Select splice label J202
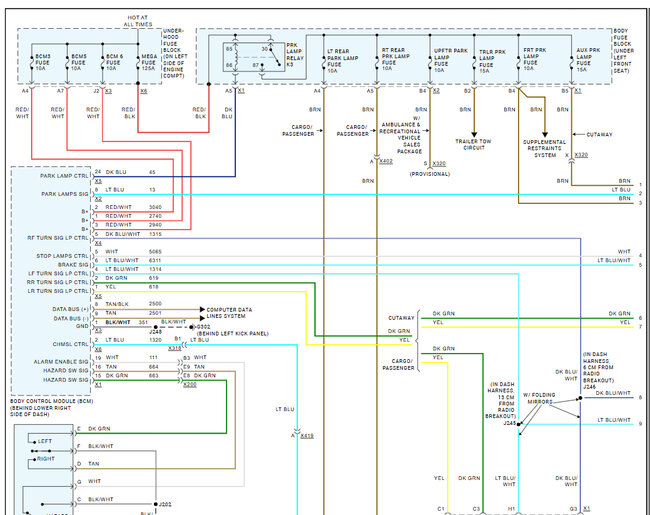 [165, 504]
